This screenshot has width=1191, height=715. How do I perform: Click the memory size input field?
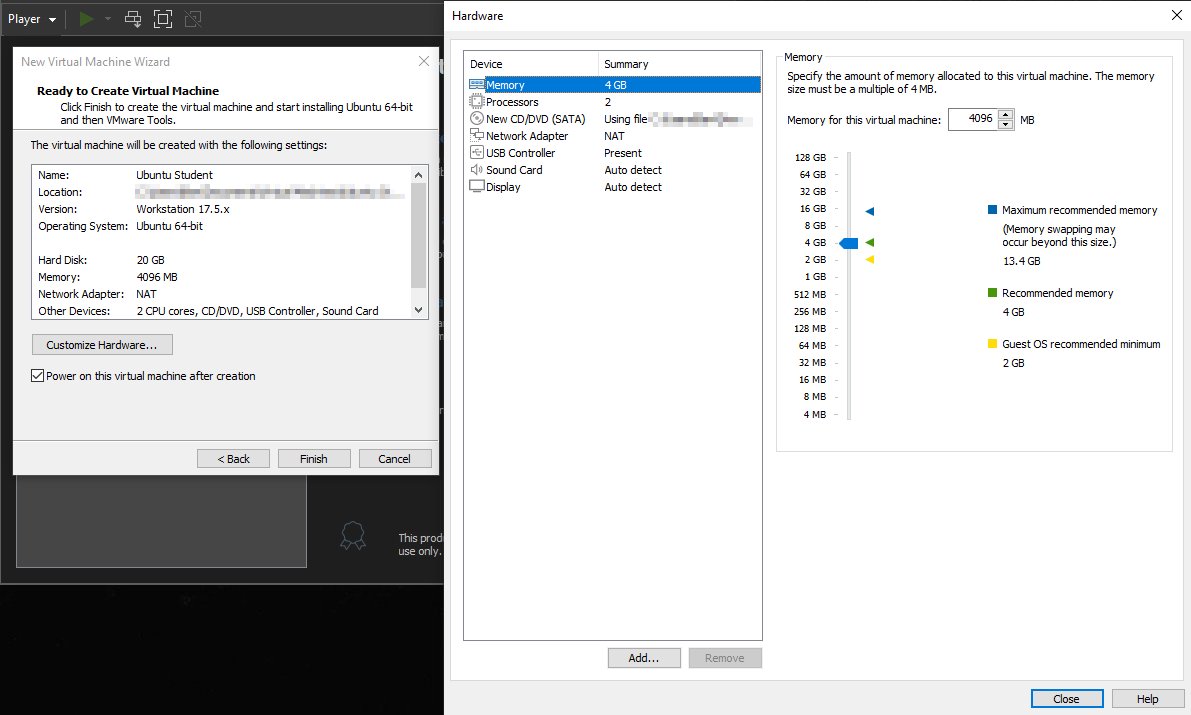click(971, 120)
